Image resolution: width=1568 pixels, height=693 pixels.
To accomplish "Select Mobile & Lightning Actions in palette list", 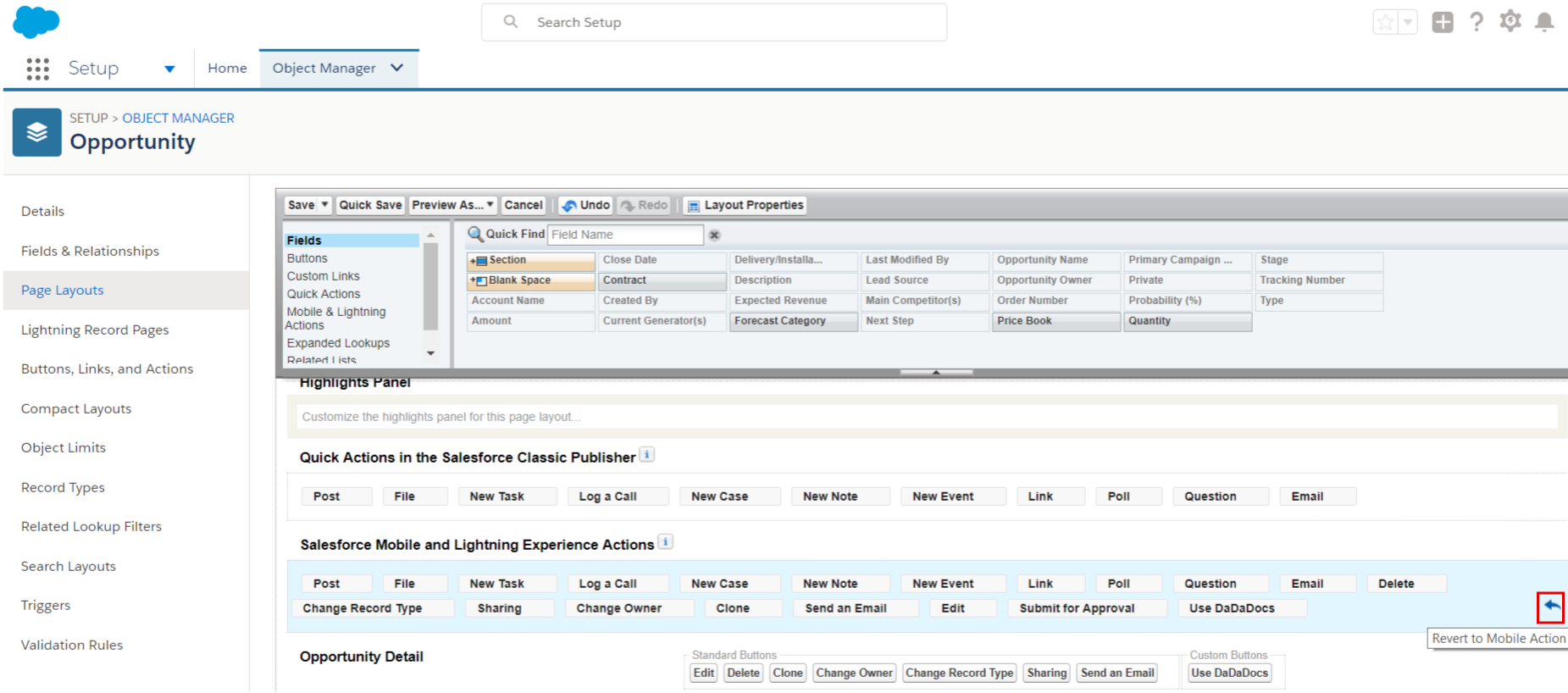I will click(x=335, y=319).
